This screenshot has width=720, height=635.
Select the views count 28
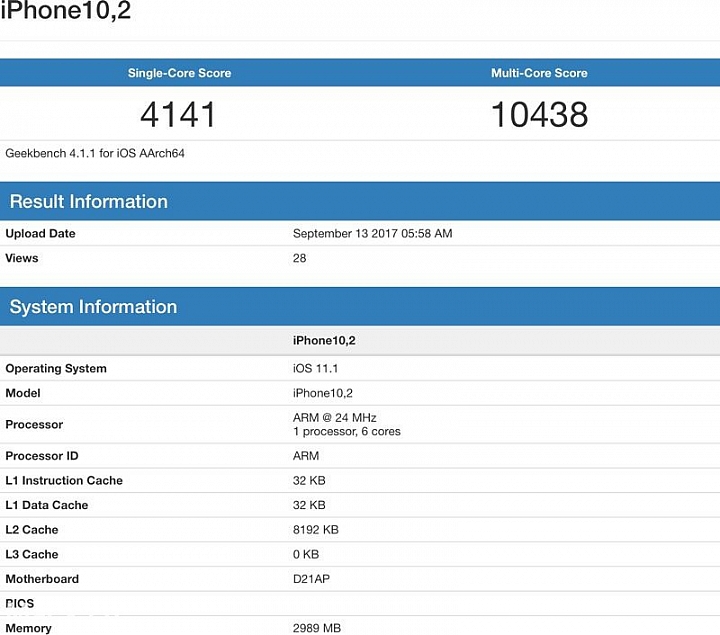click(299, 258)
